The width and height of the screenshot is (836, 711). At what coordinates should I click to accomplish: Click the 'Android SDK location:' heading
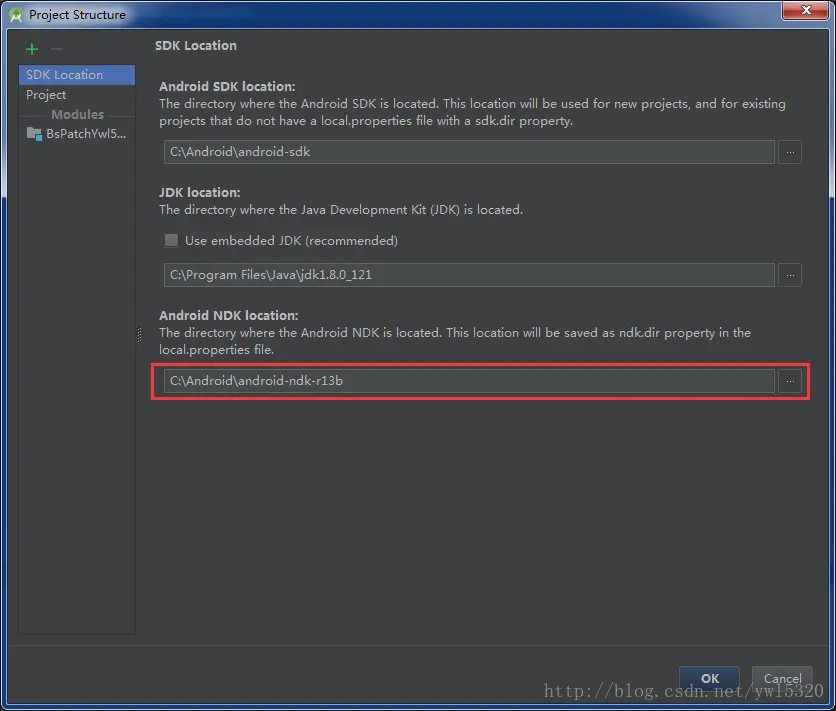[x=227, y=86]
